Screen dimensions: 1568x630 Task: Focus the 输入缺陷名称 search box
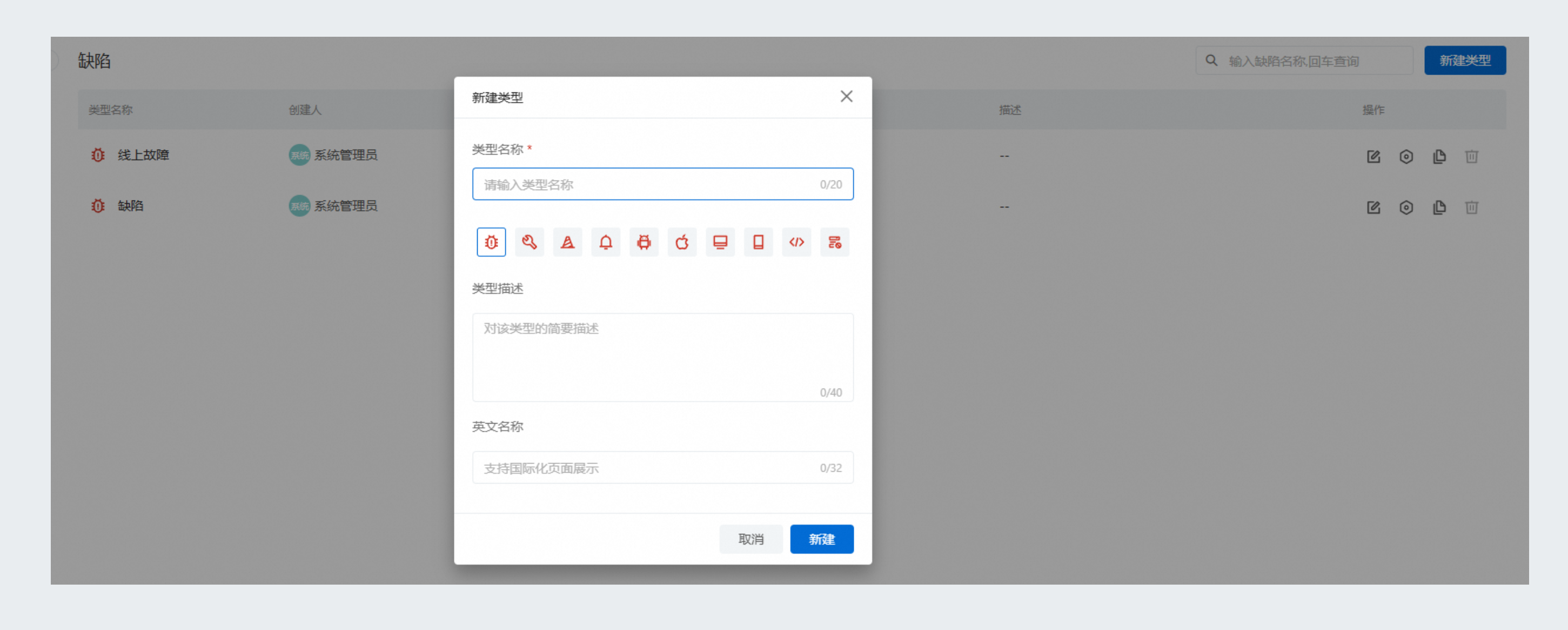pyautogui.click(x=1304, y=61)
